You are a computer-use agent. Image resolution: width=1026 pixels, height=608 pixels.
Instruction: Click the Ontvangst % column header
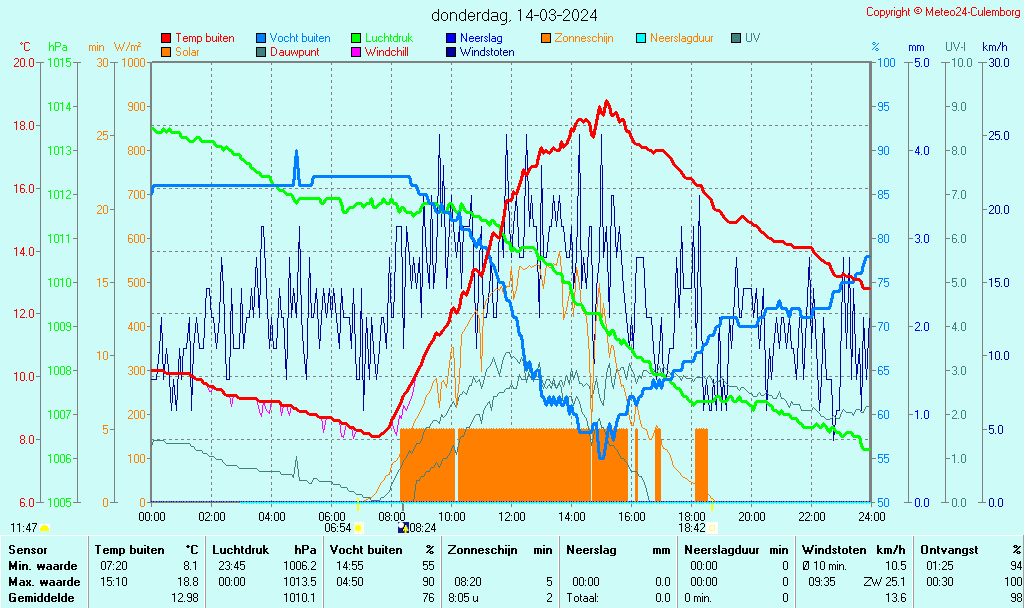(x=971, y=549)
